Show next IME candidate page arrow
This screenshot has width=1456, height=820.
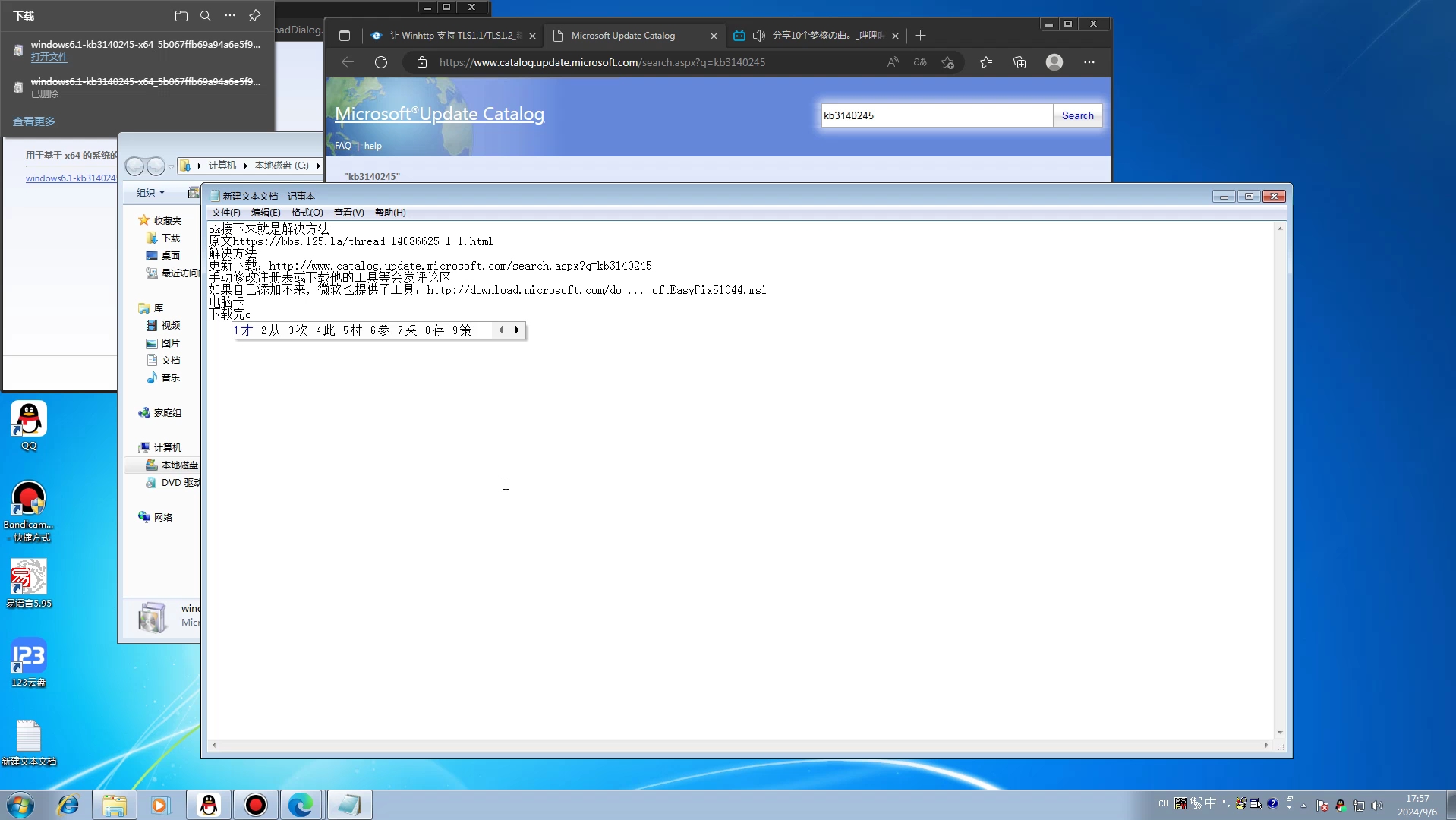517,330
